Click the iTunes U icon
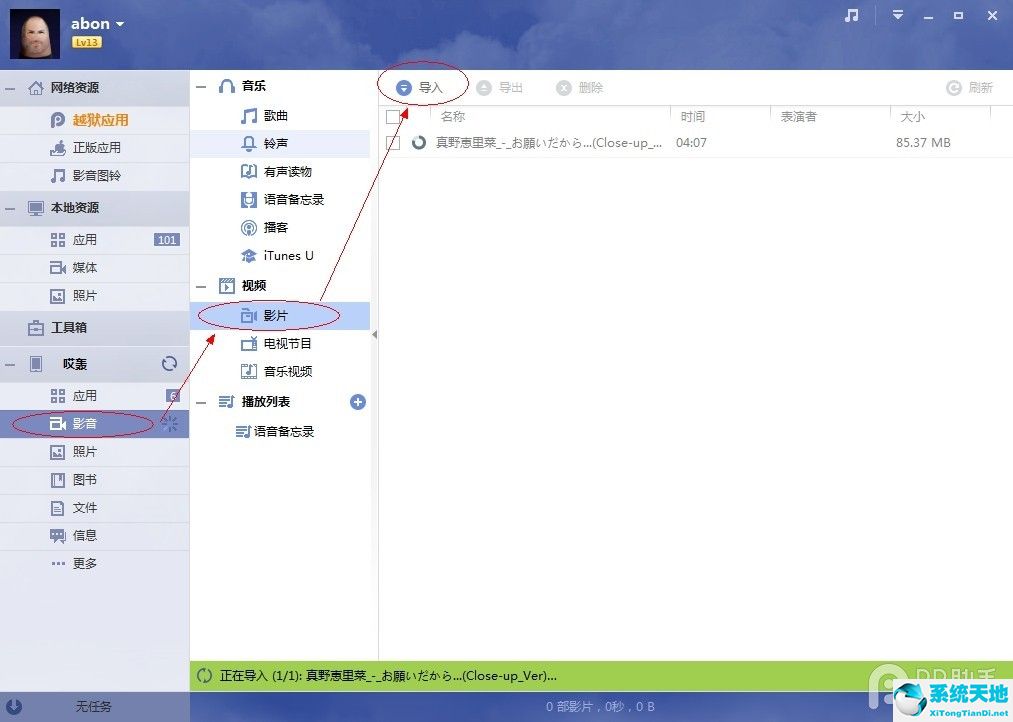The height and width of the screenshot is (722, 1013). point(248,255)
